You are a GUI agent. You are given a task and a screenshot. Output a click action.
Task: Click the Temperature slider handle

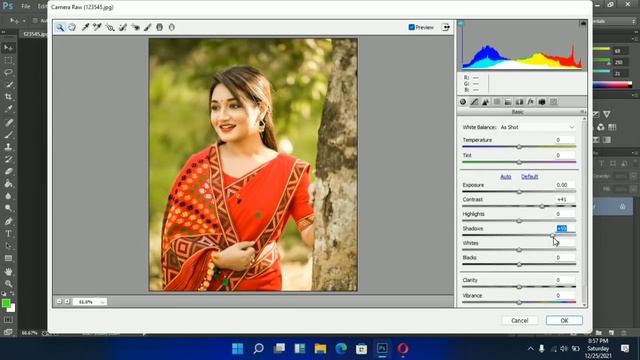pyautogui.click(x=519, y=147)
